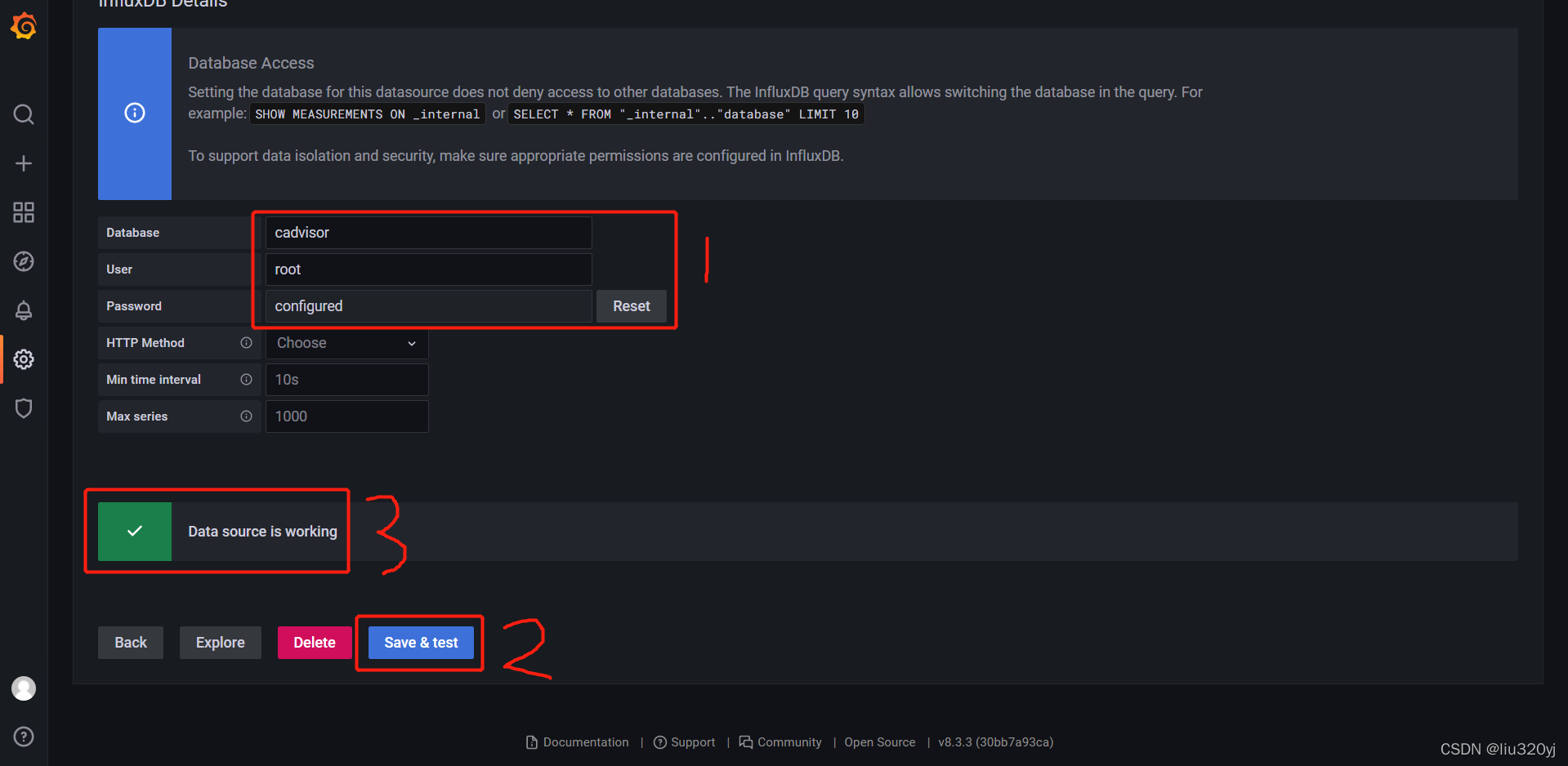Click the Database field containing cadvisor

428,233
